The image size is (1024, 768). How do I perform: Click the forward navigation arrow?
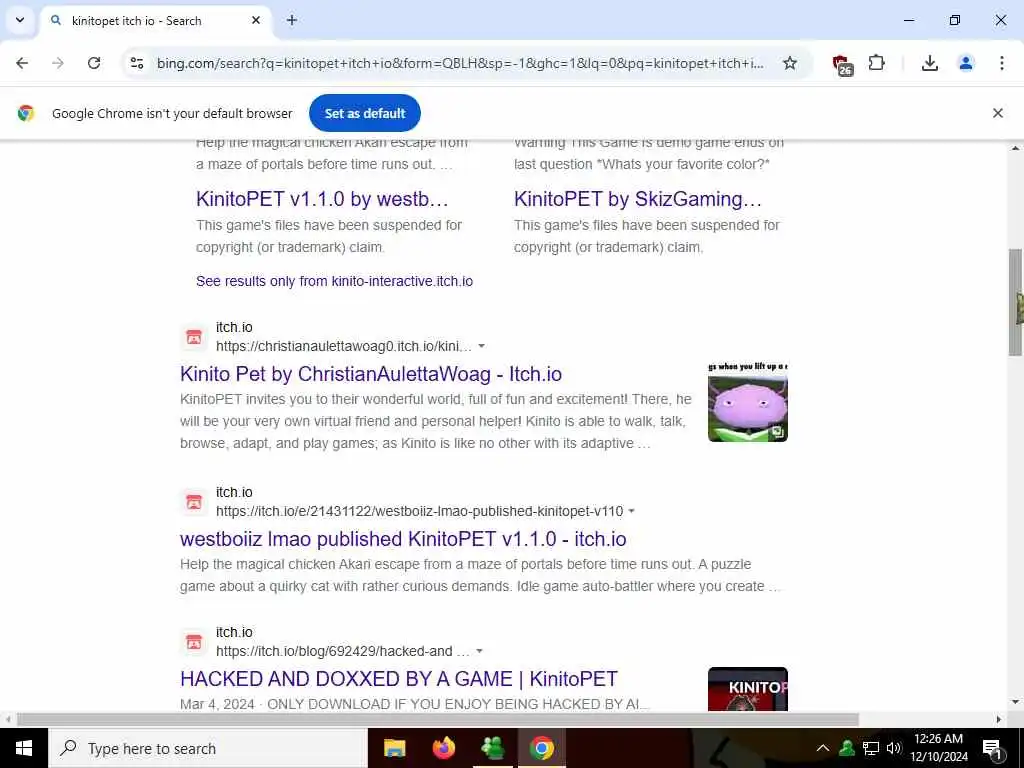pos(58,63)
